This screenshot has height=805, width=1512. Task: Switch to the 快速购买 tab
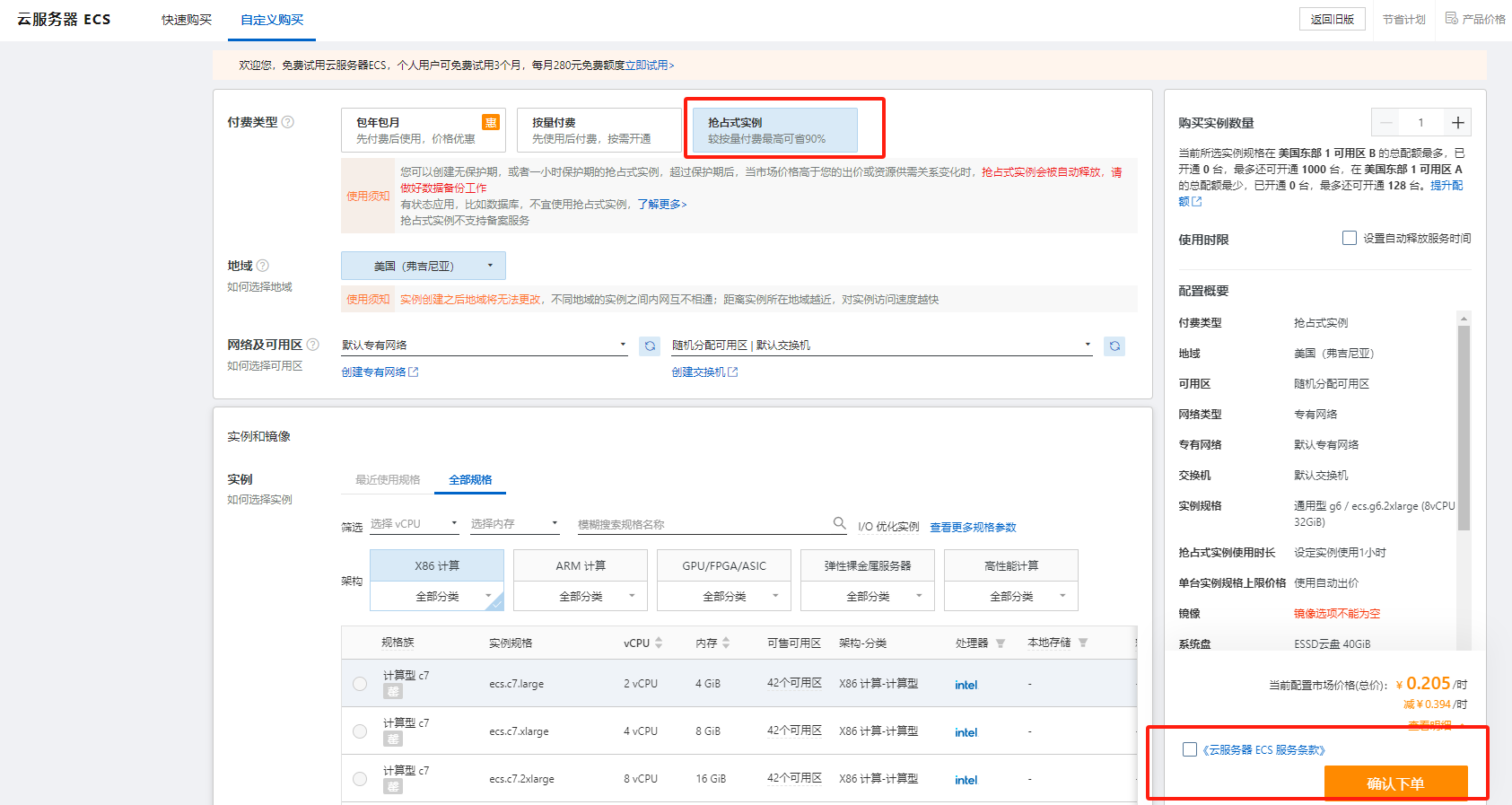click(x=187, y=20)
